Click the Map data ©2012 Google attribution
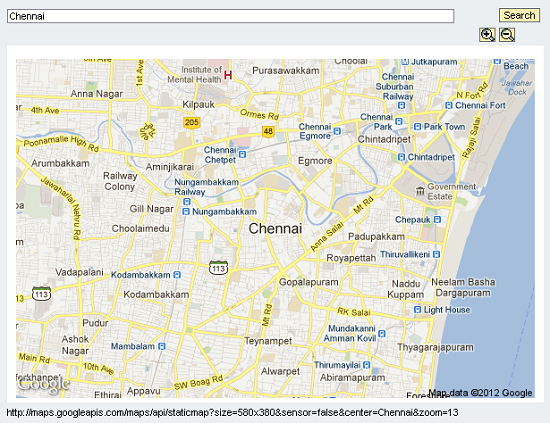The height and width of the screenshot is (423, 550). coord(481,393)
